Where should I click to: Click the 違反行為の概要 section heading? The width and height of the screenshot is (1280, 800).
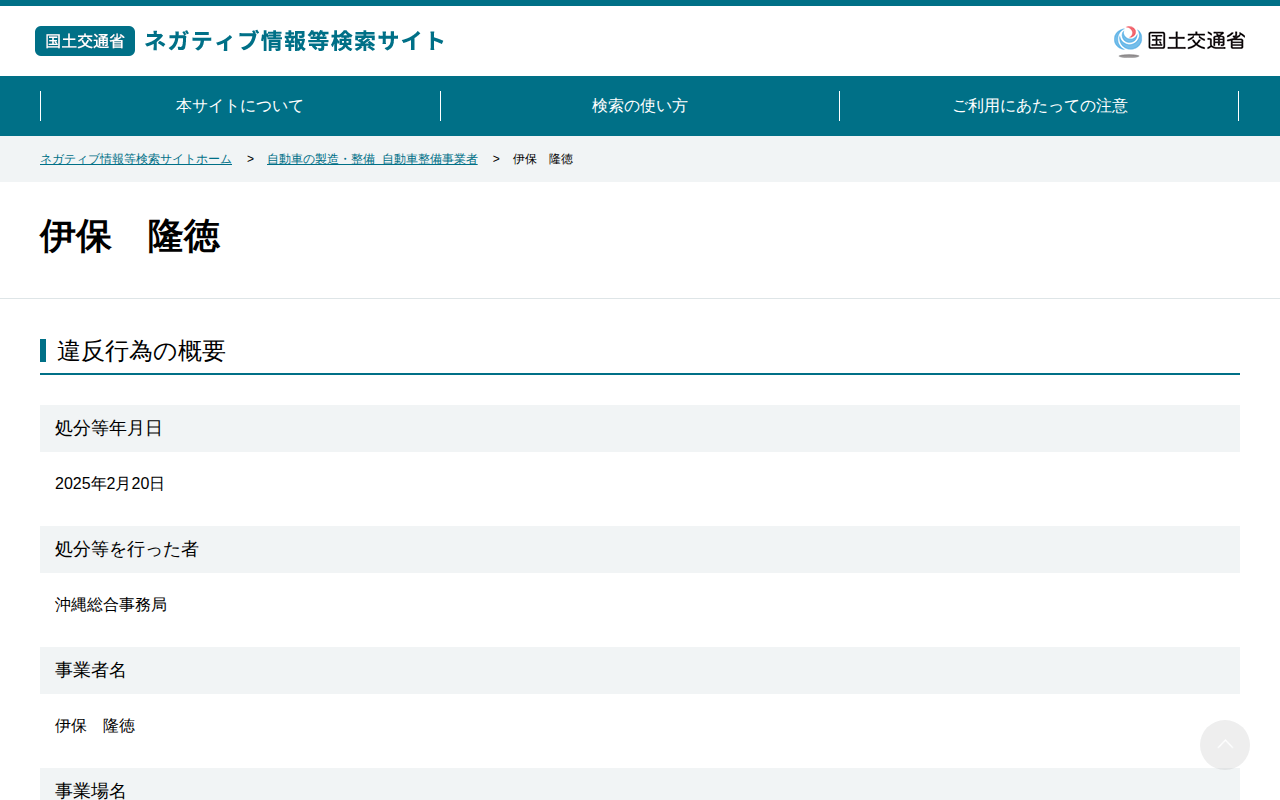coord(141,351)
